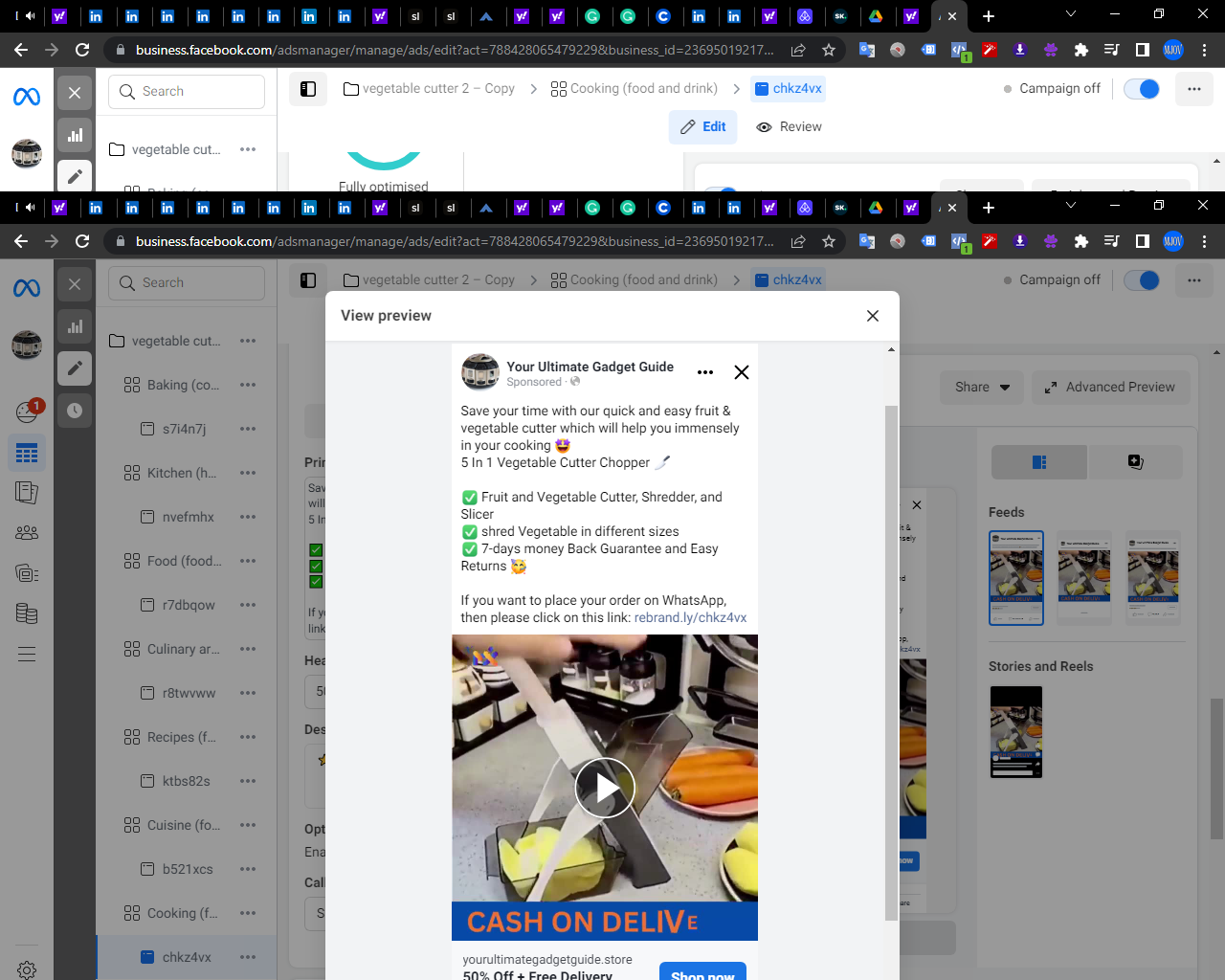Screen dimensions: 1225x980
Task: Open Billing coins icon in left rail
Action: point(27,613)
